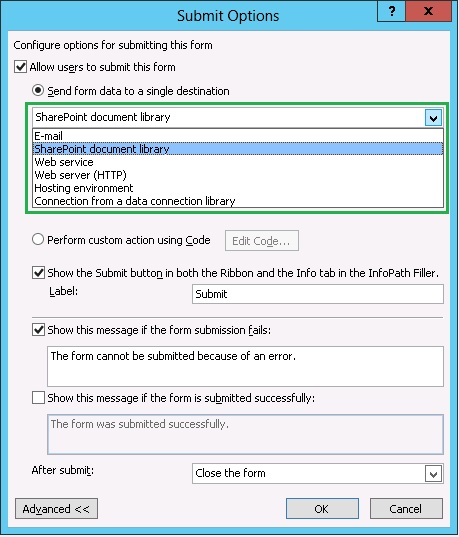
Task: Disable the submission fails message checkbox
Action: (38, 330)
